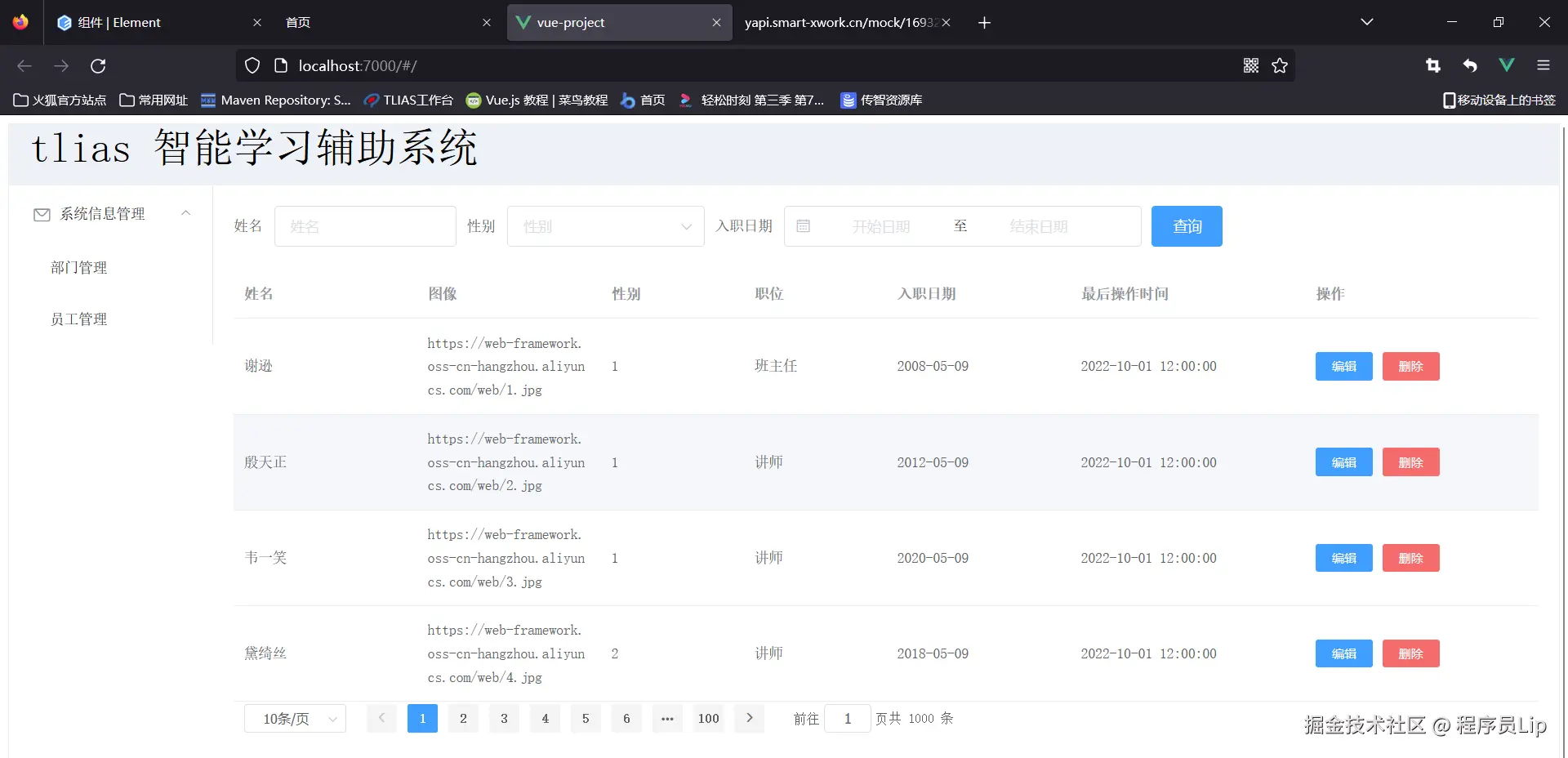Click 删除 for 谢逊

coord(1411,367)
